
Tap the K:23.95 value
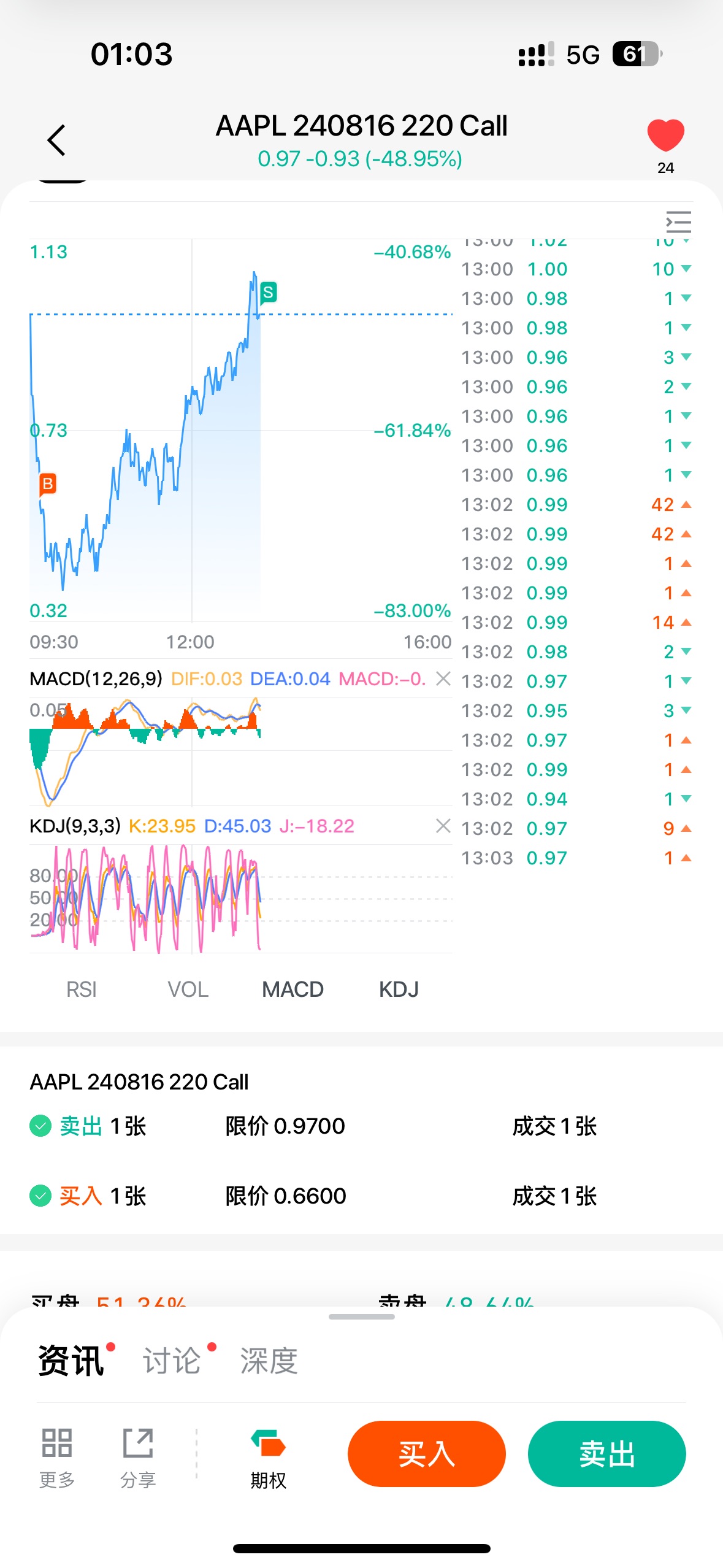coord(162,826)
